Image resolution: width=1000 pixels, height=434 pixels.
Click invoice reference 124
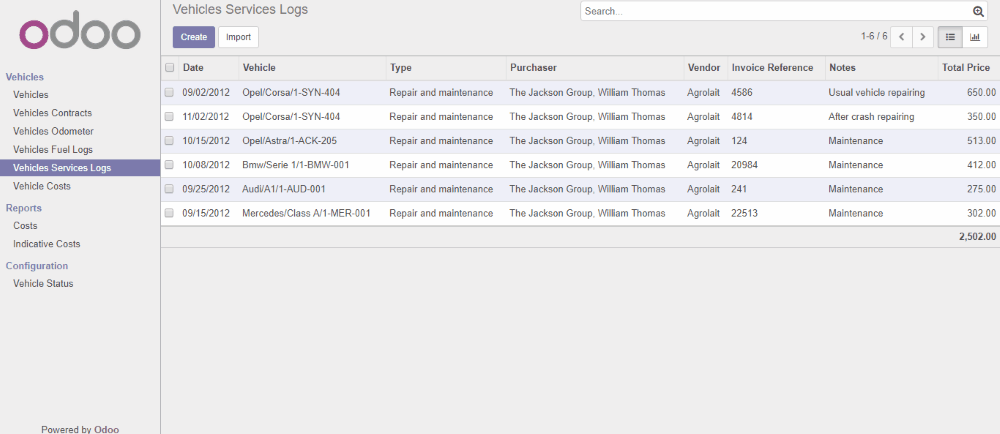coord(739,141)
